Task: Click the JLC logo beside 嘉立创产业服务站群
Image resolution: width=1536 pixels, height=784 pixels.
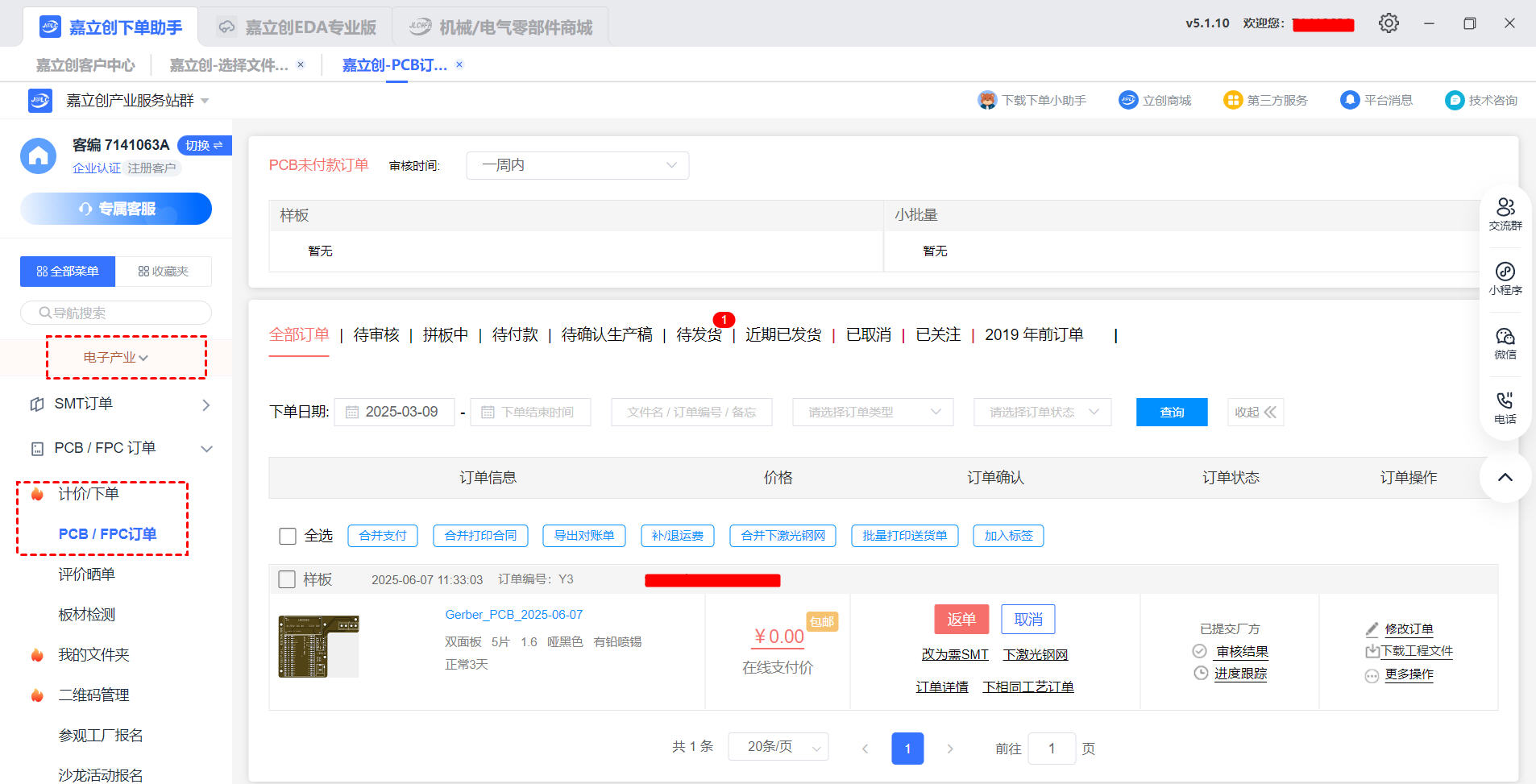Action: point(40,100)
